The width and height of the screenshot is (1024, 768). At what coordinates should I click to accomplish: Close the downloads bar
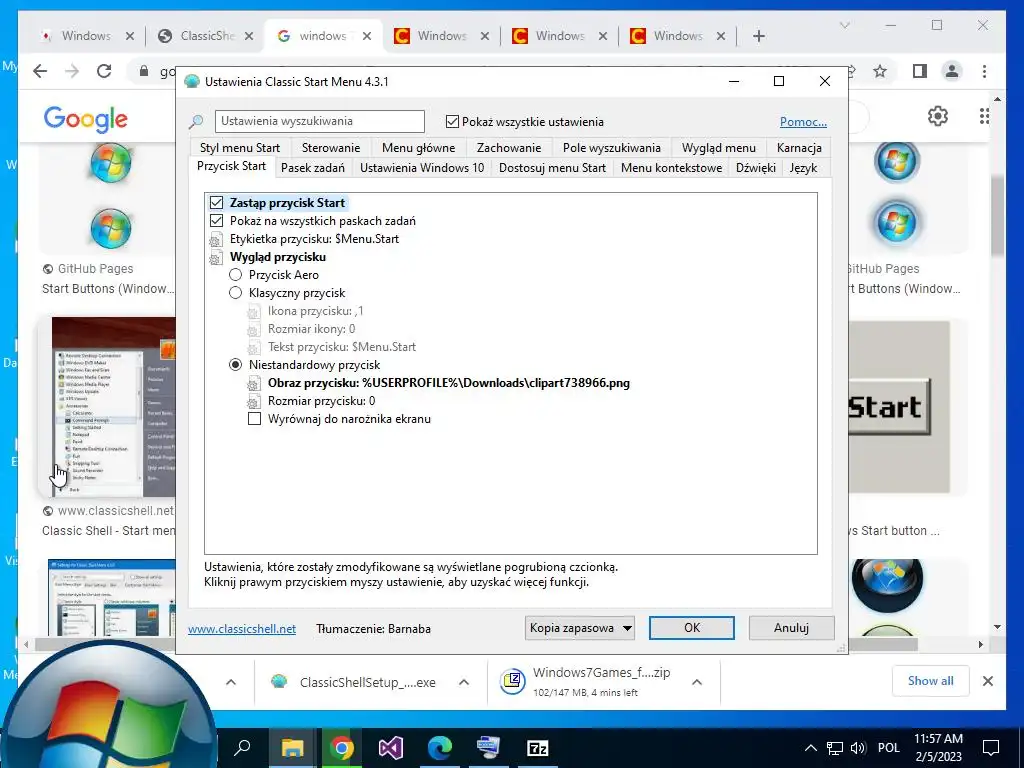tap(987, 681)
